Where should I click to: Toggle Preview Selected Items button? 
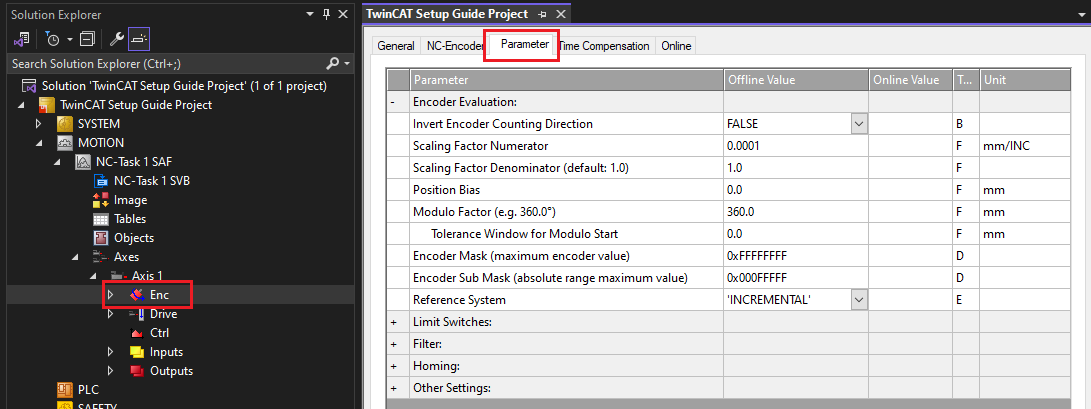[138, 39]
